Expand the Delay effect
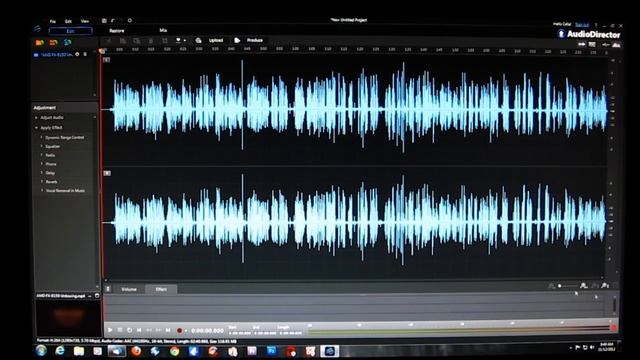Image resolution: width=640 pixels, height=360 pixels. coord(42,173)
